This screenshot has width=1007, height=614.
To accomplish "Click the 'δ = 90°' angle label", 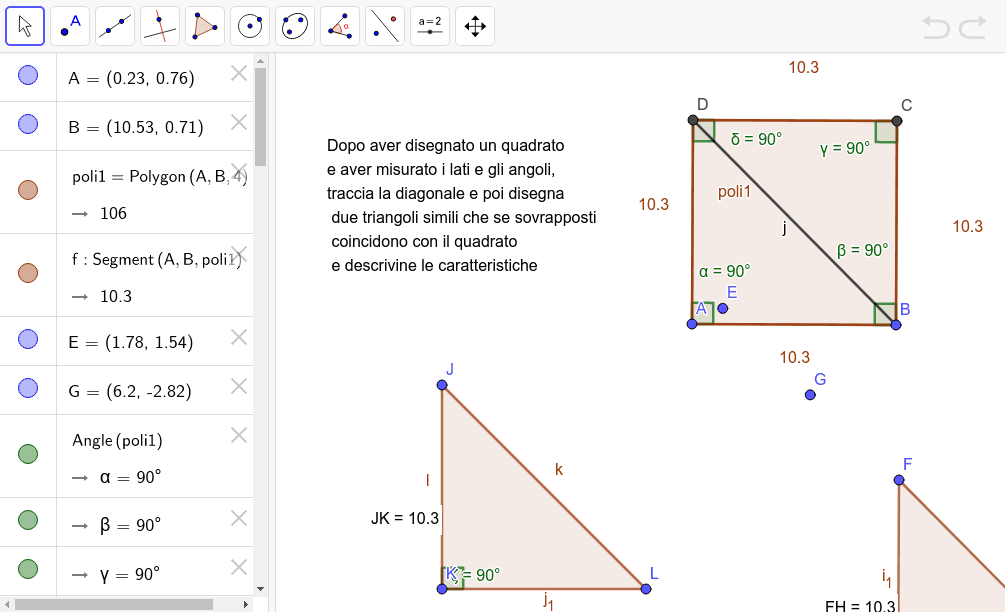I will pyautogui.click(x=756, y=139).
